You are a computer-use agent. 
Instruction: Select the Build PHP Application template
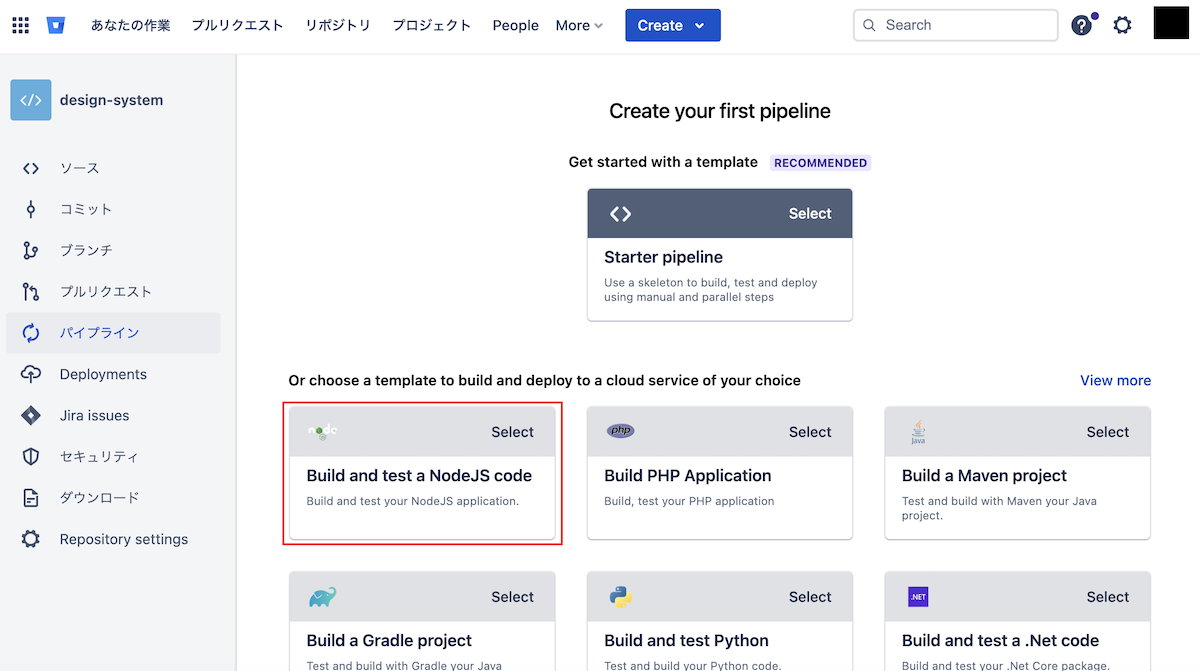coord(809,432)
